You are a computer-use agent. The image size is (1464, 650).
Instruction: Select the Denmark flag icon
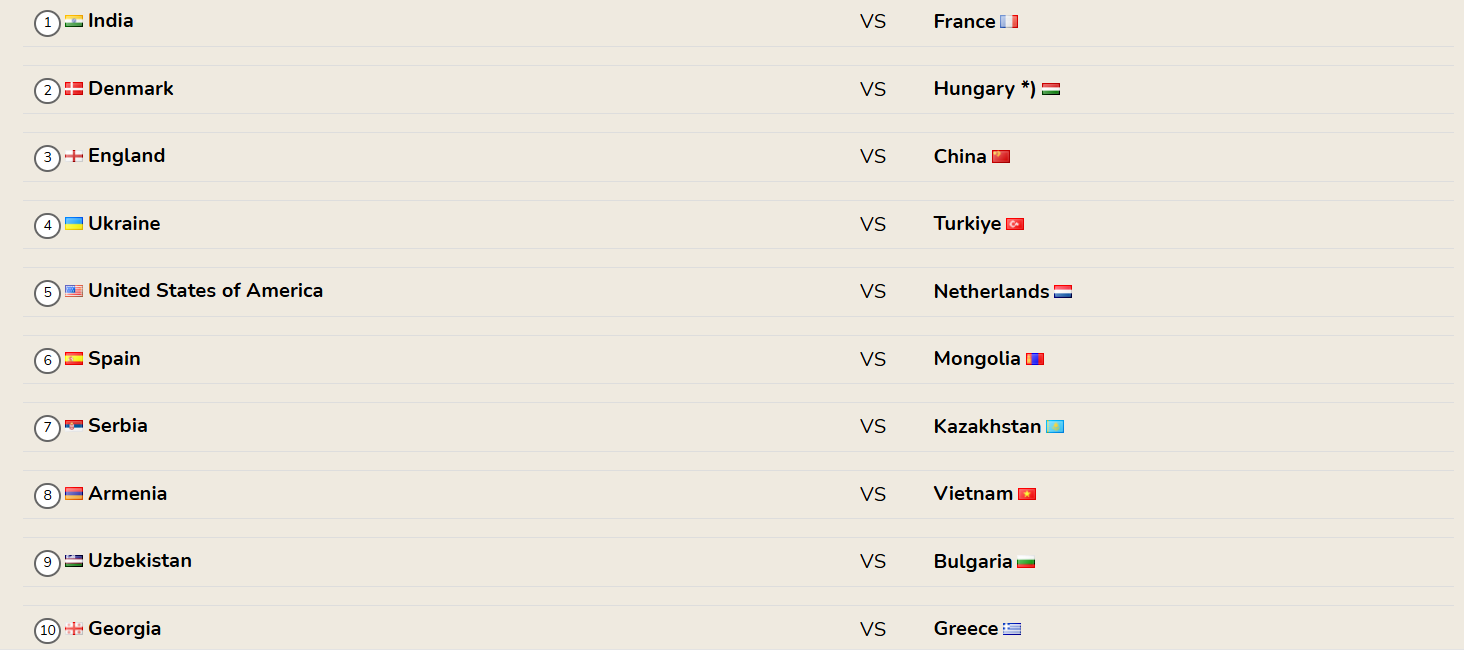click(x=74, y=89)
